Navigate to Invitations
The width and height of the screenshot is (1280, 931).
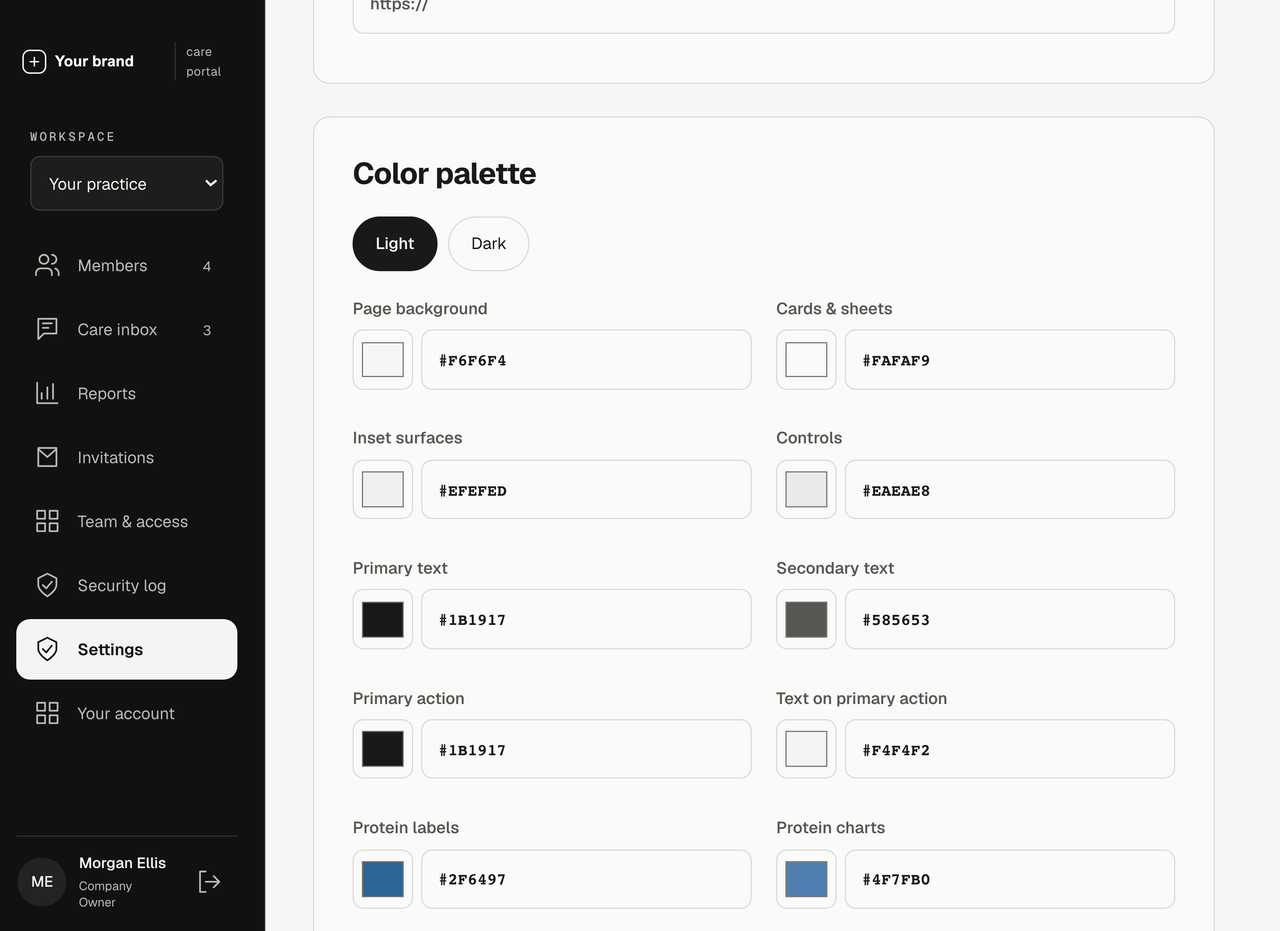127,457
